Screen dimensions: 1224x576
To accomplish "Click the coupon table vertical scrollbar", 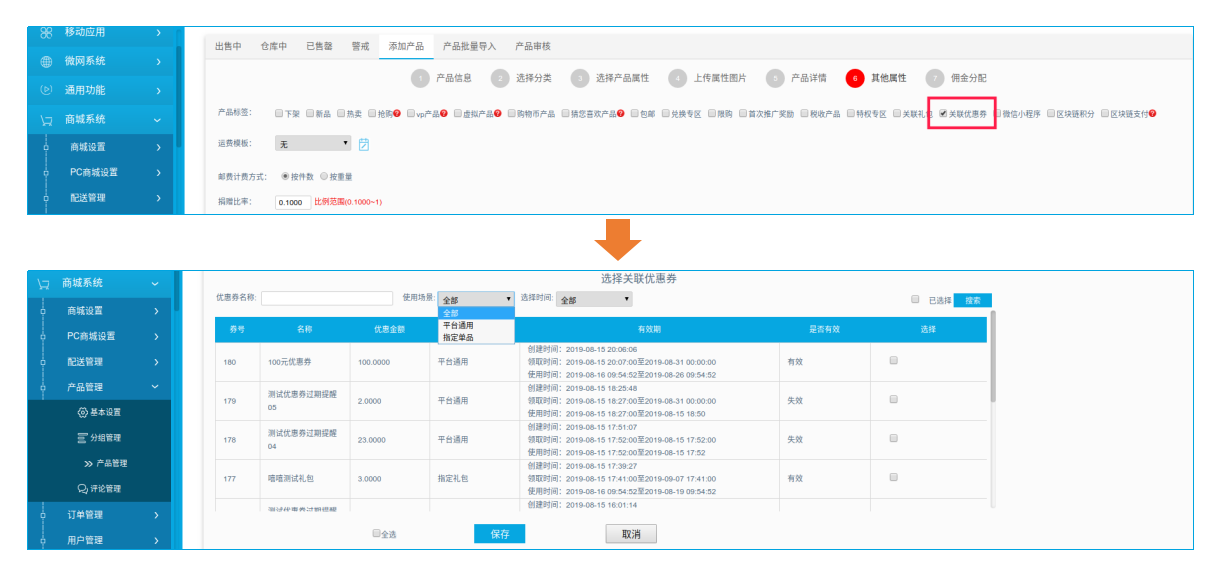I will [993, 355].
